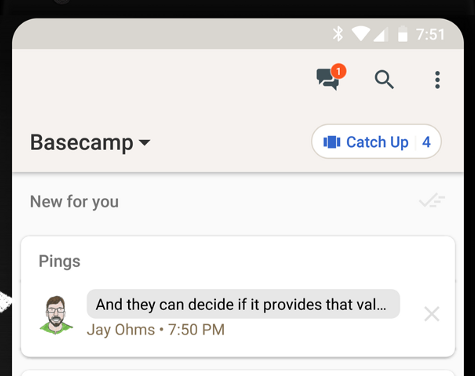
Task: Tap the Jay Ohms 7:50 PM sender line
Action: [156, 330]
